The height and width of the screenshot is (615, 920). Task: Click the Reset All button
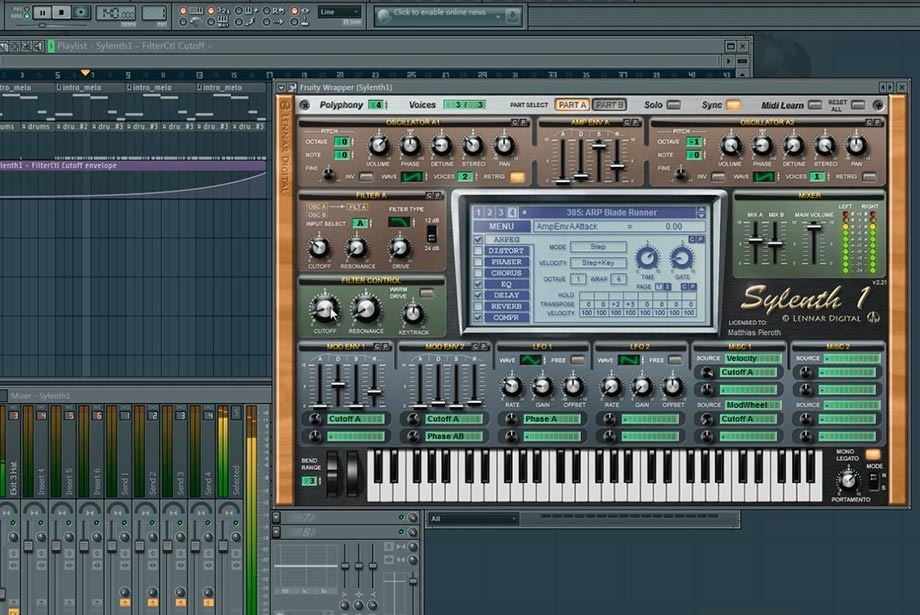858,105
